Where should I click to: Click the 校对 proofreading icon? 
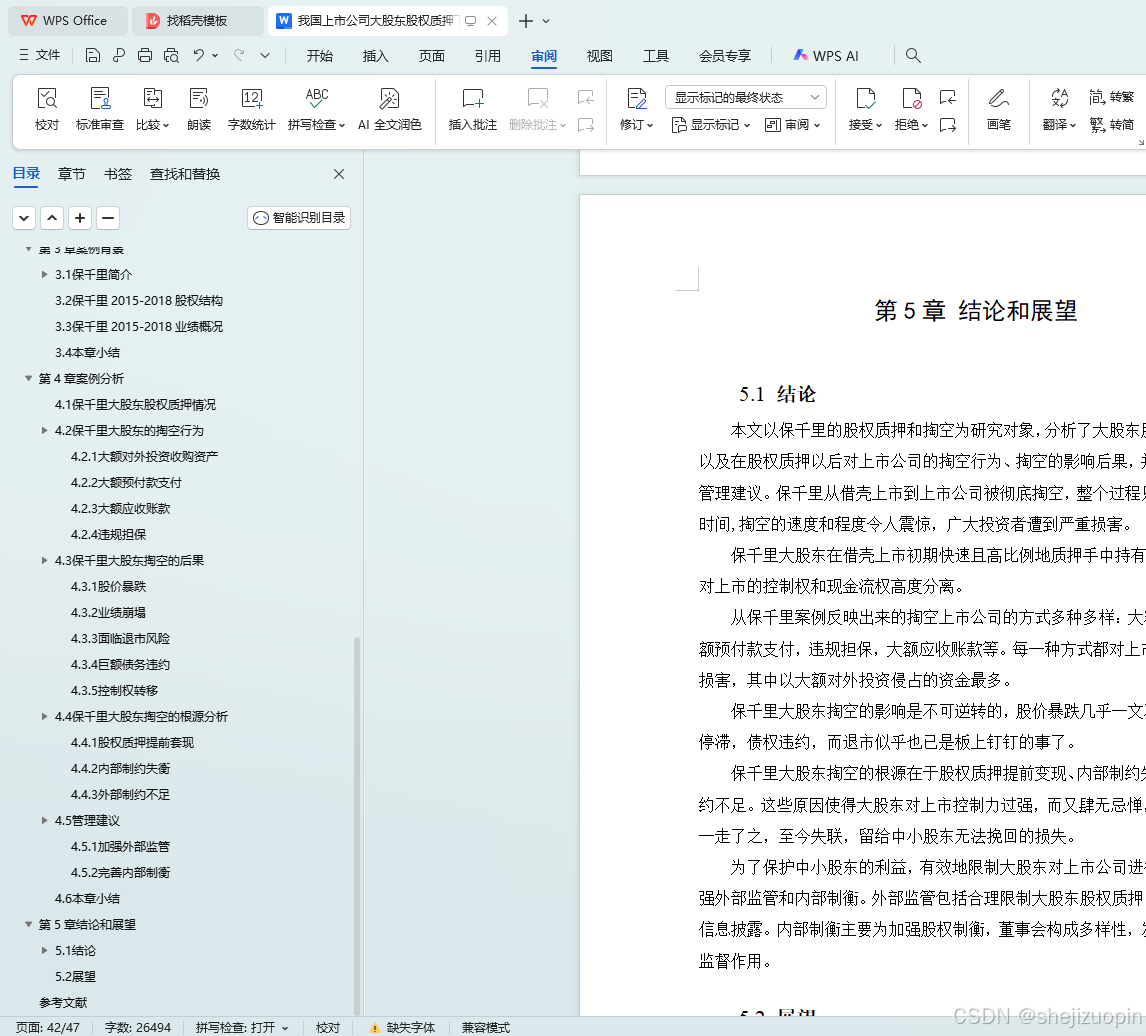pyautogui.click(x=47, y=109)
